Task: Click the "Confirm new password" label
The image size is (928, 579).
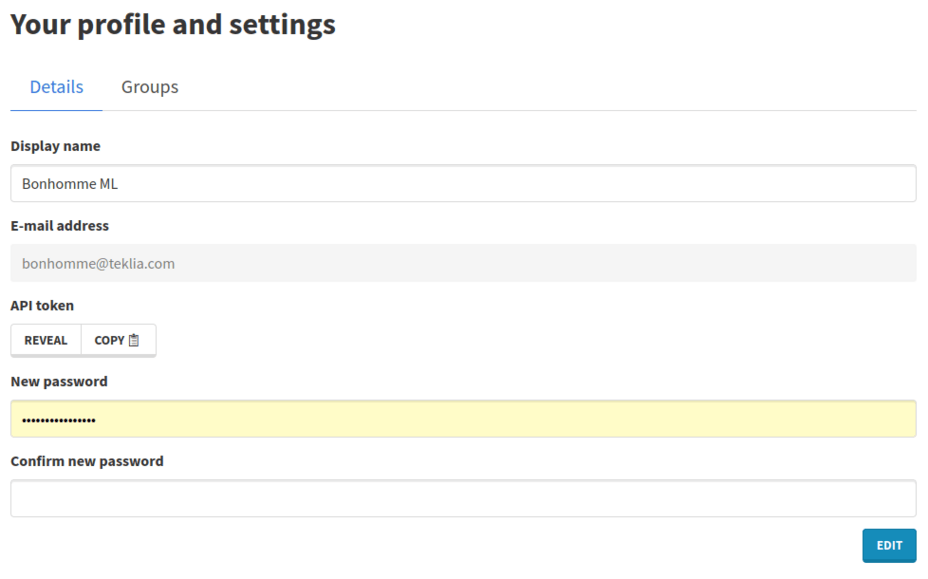Action: coord(87,461)
